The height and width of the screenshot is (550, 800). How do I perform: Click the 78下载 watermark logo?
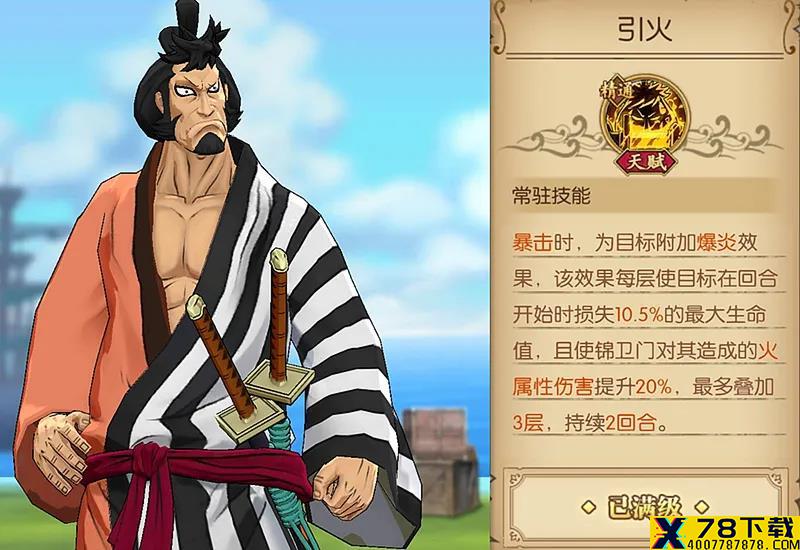click(x=725, y=533)
